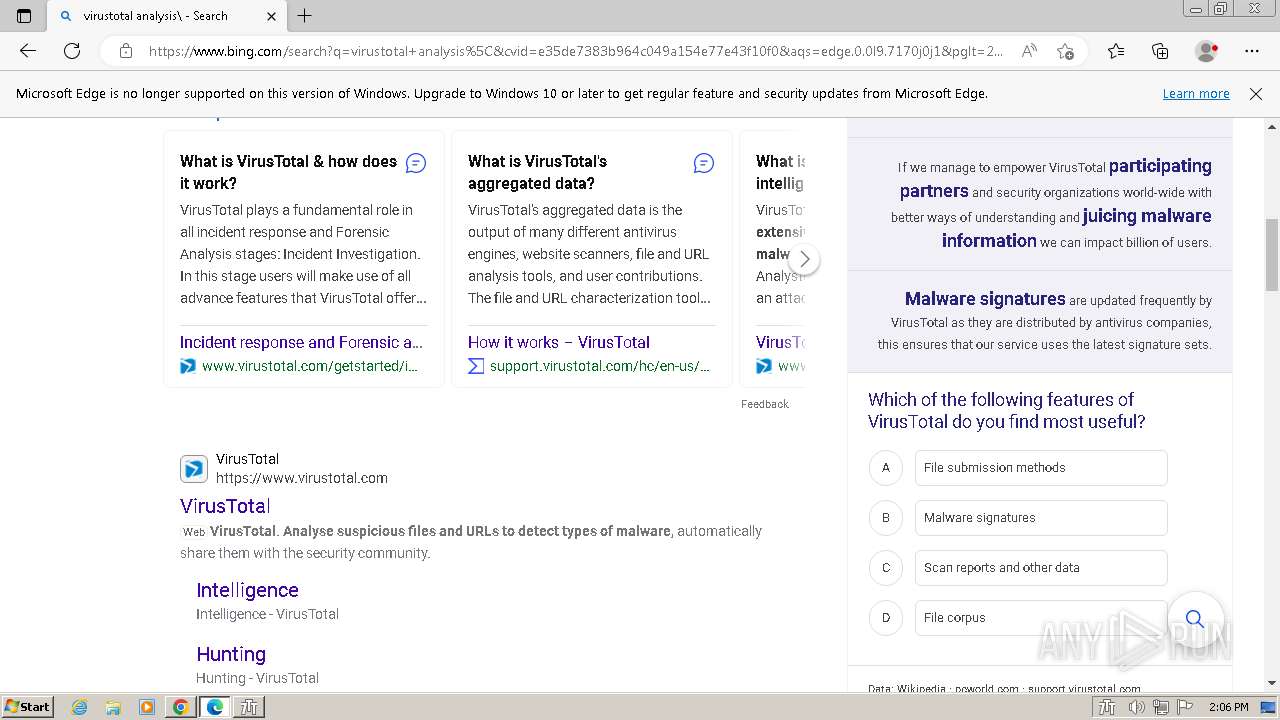Open Internet Explorer from taskbar
1280x720 pixels.
[80, 707]
